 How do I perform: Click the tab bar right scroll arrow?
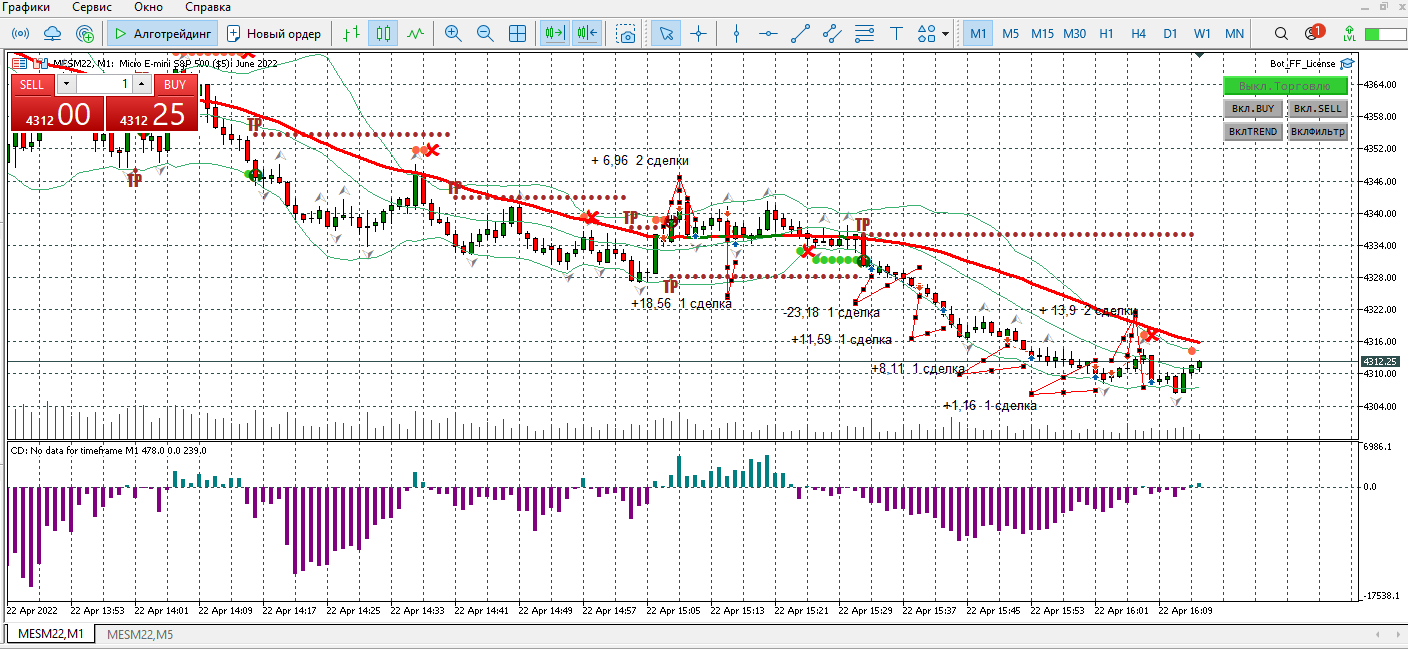[x=1398, y=635]
